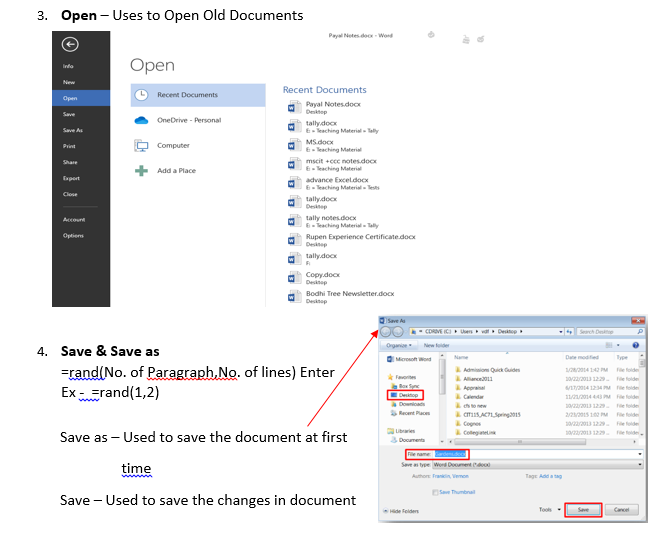This screenshot has width=660, height=543.
Task: Open the Info section in backstage
Action: coord(68,66)
